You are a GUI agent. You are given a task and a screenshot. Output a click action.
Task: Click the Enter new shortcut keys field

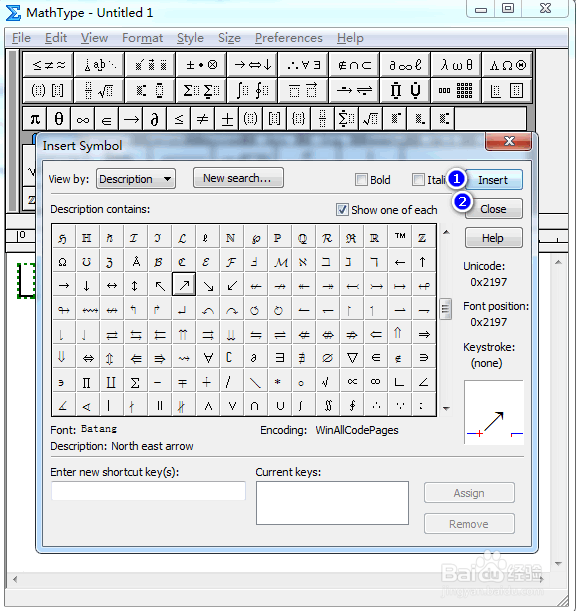click(x=148, y=490)
